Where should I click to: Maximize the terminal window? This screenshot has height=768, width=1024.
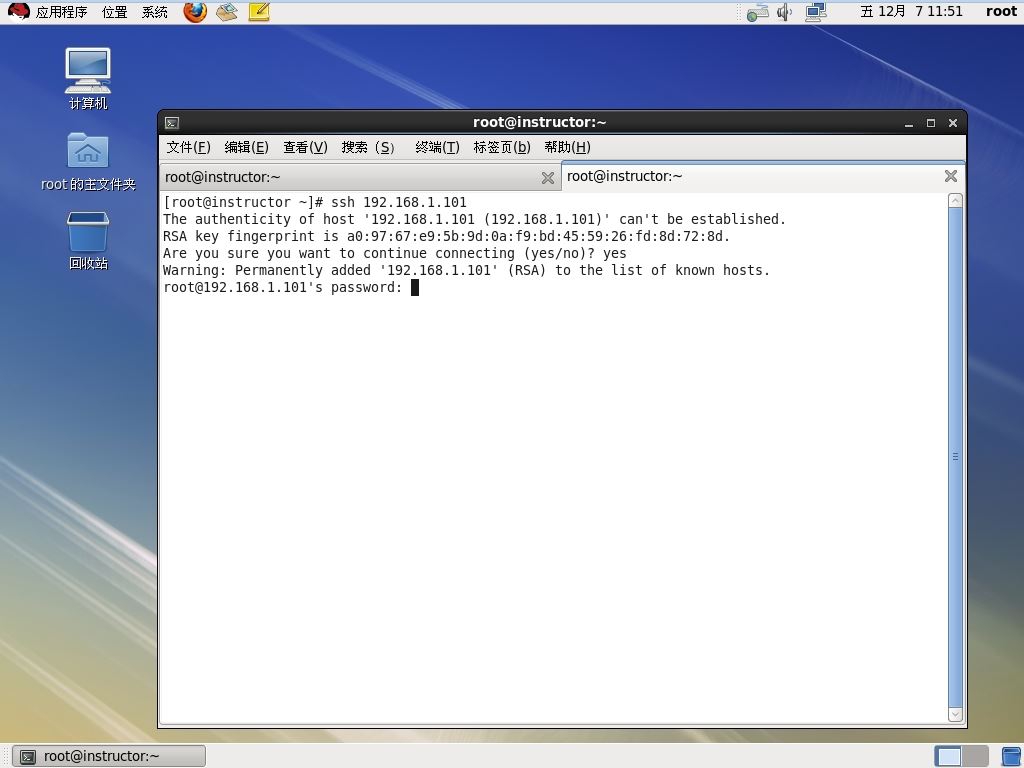(931, 123)
